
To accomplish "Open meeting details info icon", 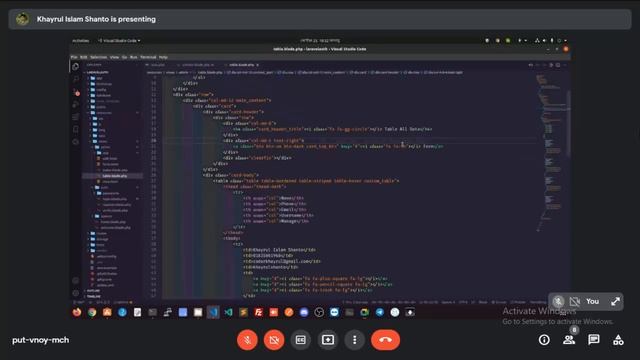I will (544, 340).
